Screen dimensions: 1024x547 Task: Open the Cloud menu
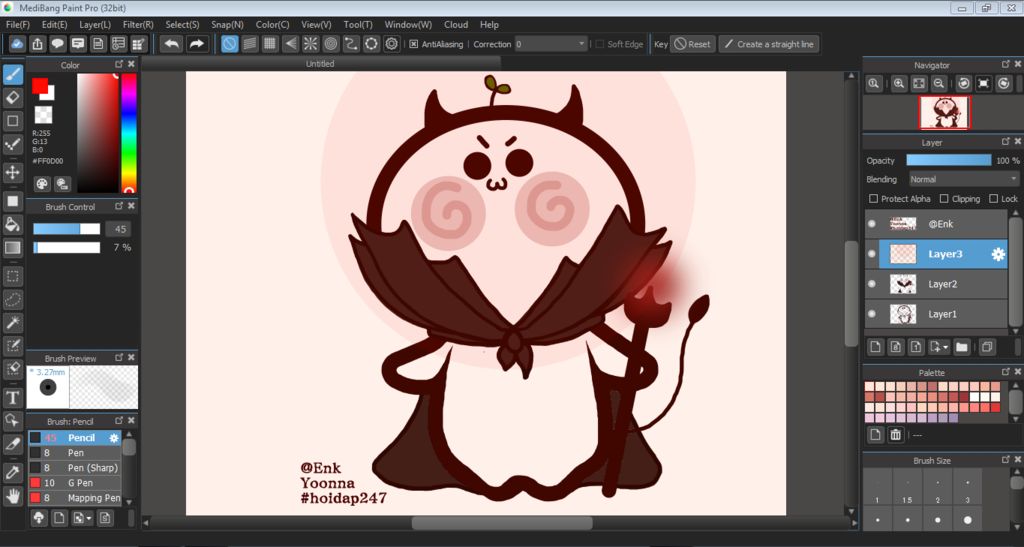tap(456, 25)
